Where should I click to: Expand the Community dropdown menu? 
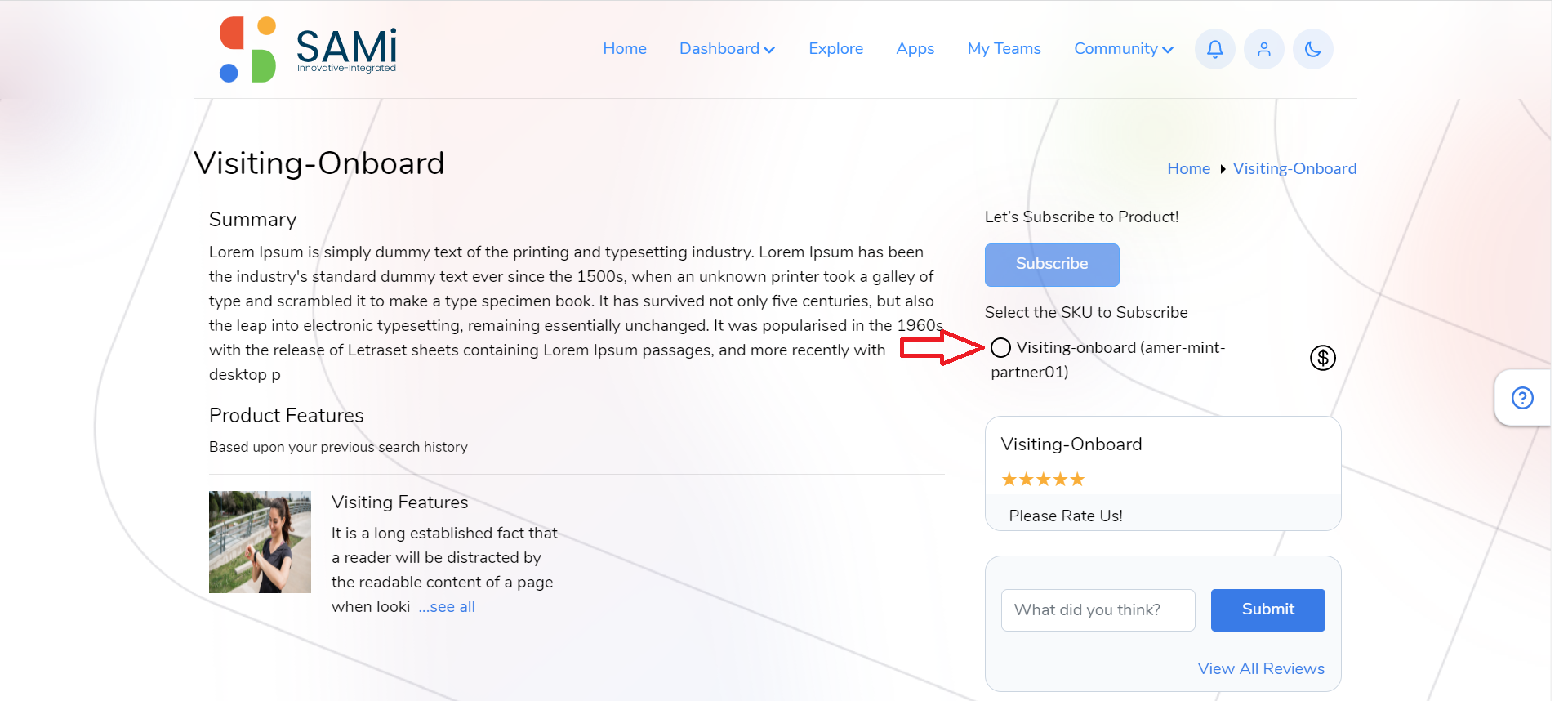click(x=1124, y=49)
